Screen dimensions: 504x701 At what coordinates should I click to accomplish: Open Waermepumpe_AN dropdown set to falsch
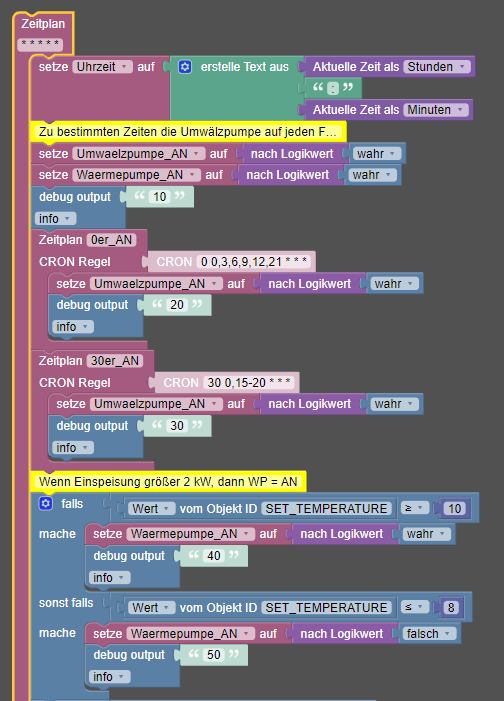[x=191, y=633]
